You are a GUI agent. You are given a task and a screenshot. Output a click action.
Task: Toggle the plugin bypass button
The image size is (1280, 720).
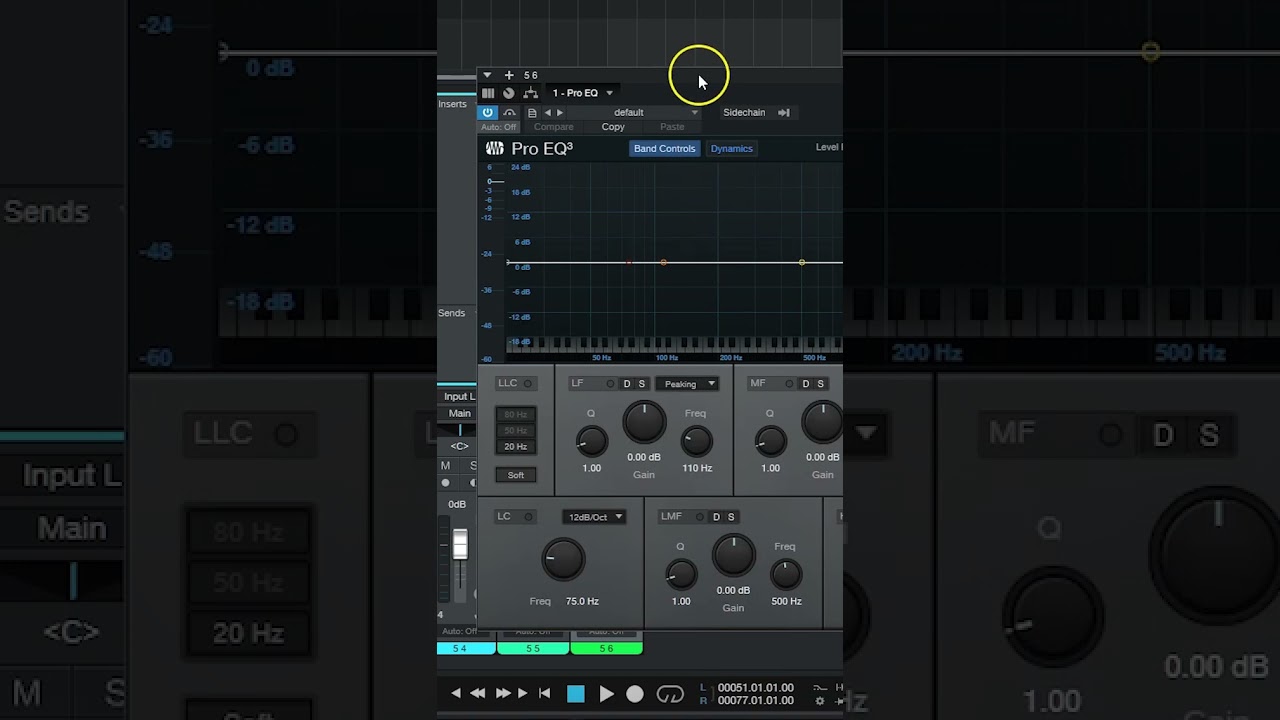[509, 113]
